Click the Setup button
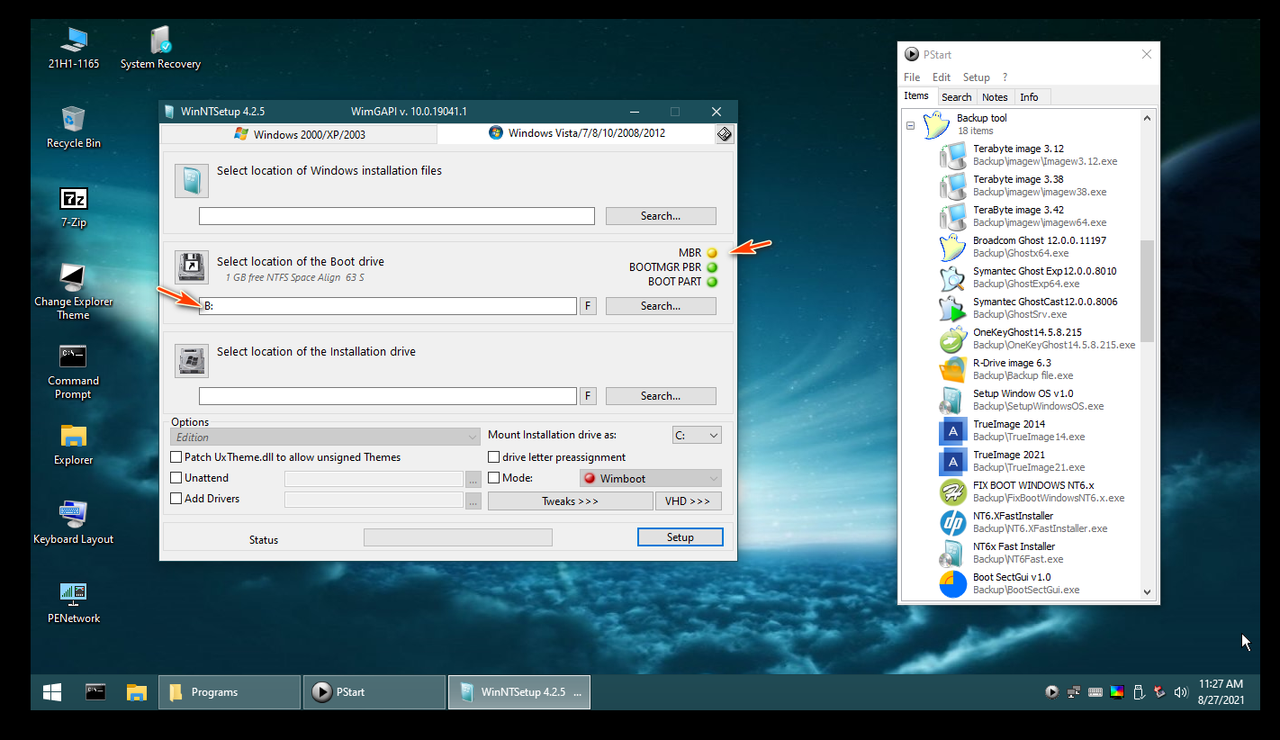The height and width of the screenshot is (740, 1280). pos(680,537)
